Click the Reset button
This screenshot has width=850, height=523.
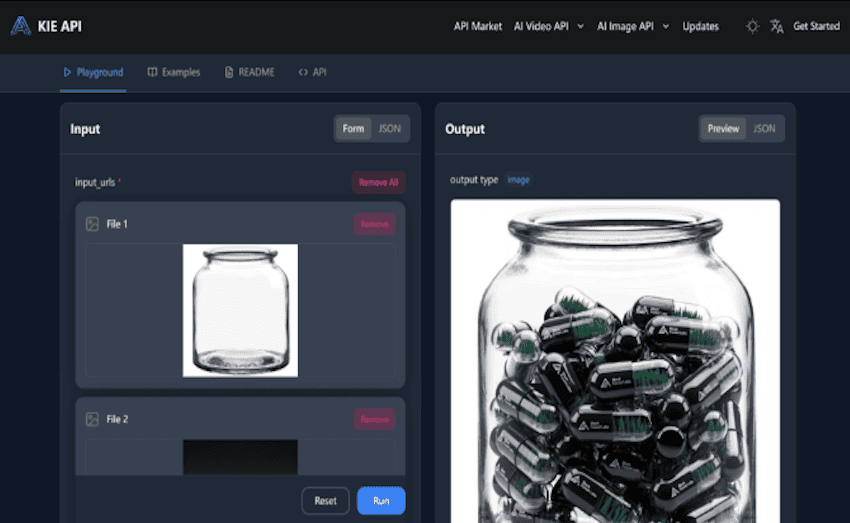(x=325, y=501)
